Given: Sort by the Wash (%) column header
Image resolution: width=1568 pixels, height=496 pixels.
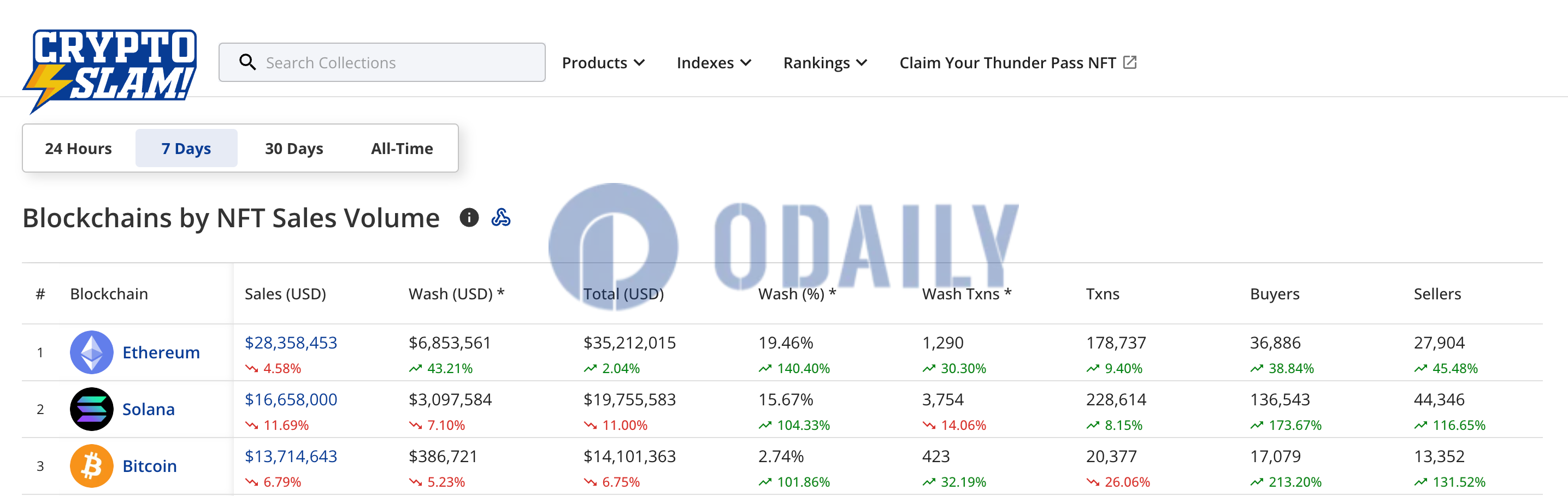Looking at the screenshot, I should [x=798, y=294].
